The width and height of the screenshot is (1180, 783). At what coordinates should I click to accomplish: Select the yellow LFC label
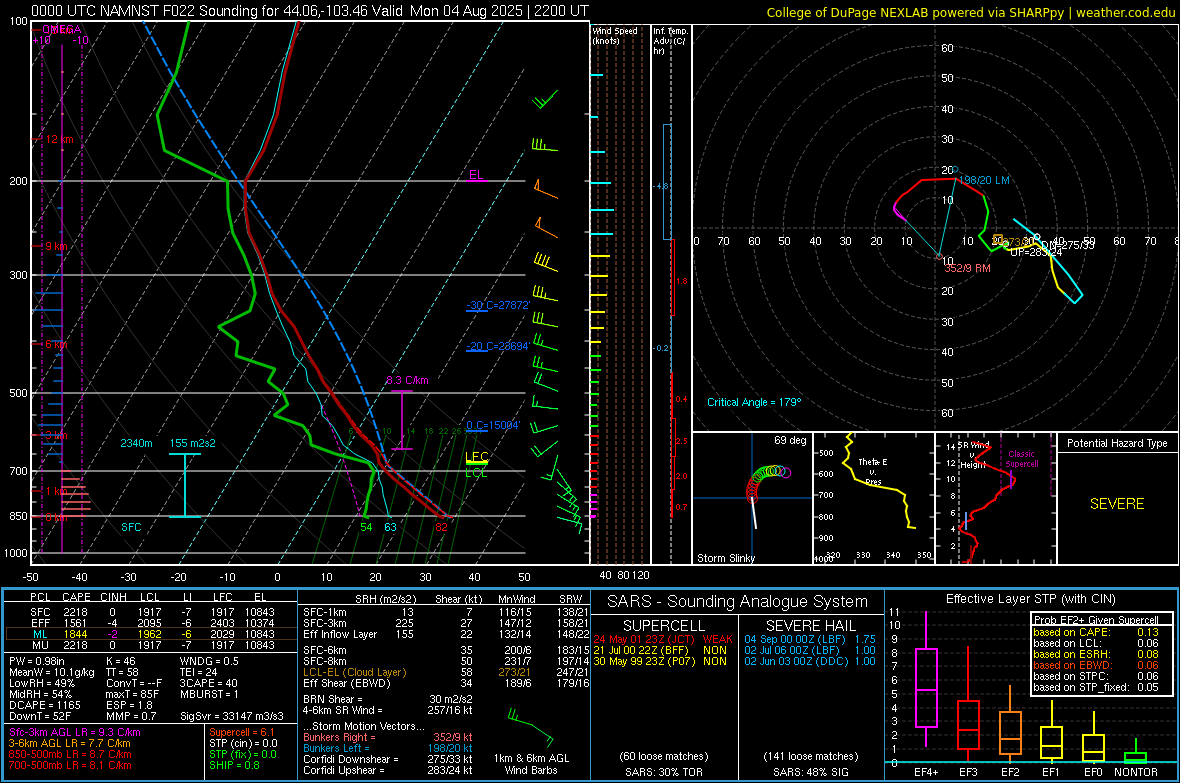pyautogui.click(x=477, y=456)
